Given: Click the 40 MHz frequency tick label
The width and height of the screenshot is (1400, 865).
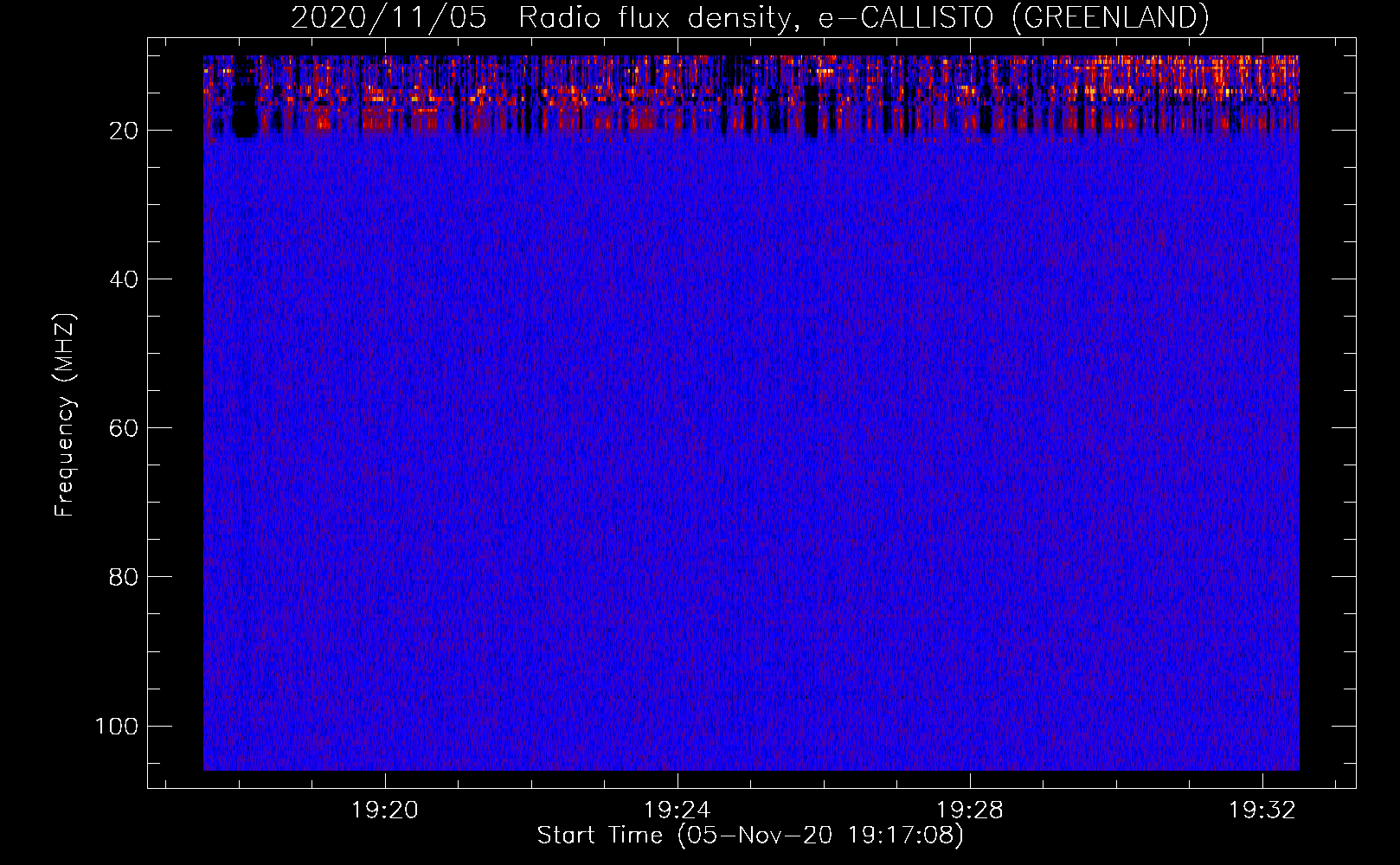Looking at the screenshot, I should click(124, 279).
